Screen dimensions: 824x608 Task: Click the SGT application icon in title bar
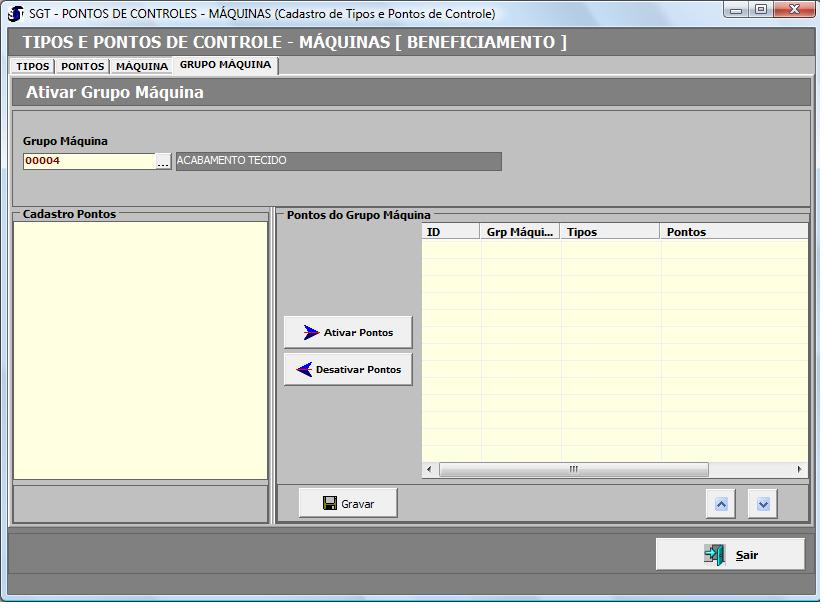15,14
